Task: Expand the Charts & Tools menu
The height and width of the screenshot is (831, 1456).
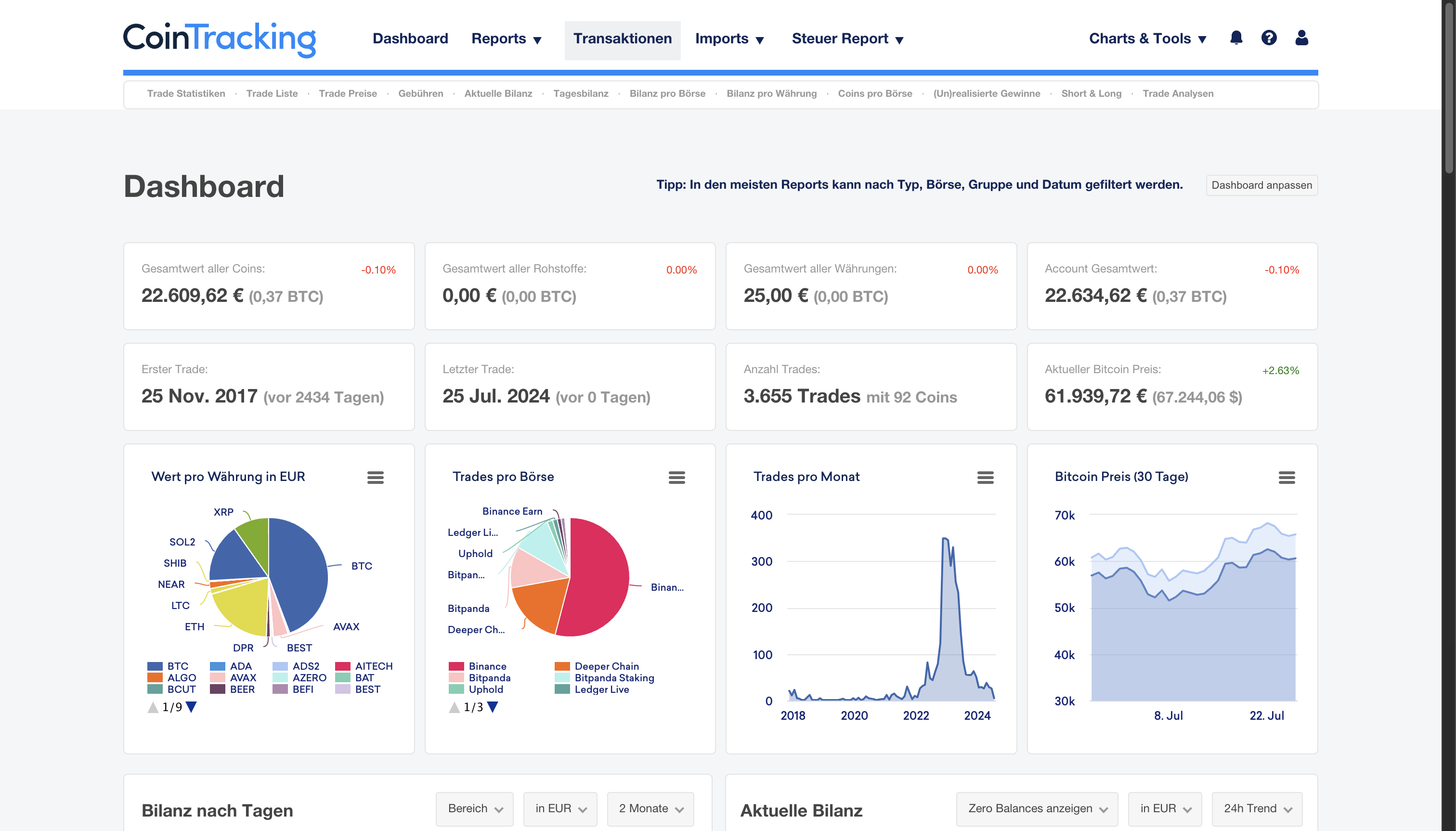Action: point(1148,39)
